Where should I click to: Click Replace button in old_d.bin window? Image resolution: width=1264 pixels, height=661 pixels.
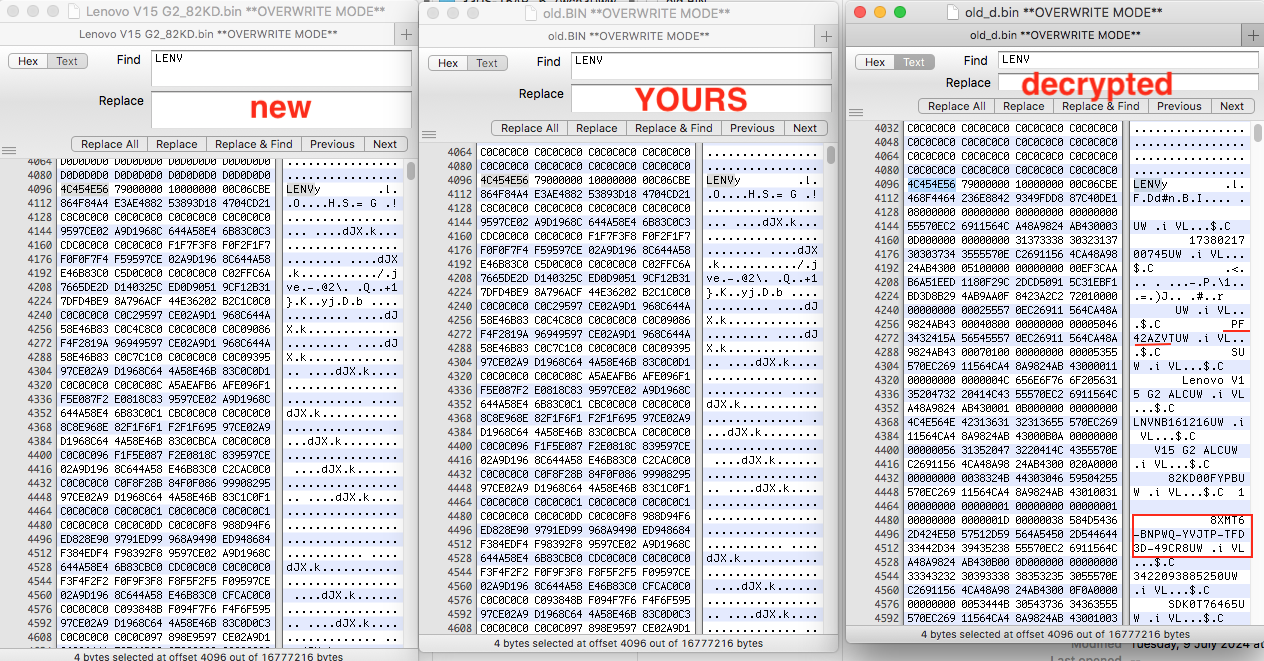[1024, 106]
